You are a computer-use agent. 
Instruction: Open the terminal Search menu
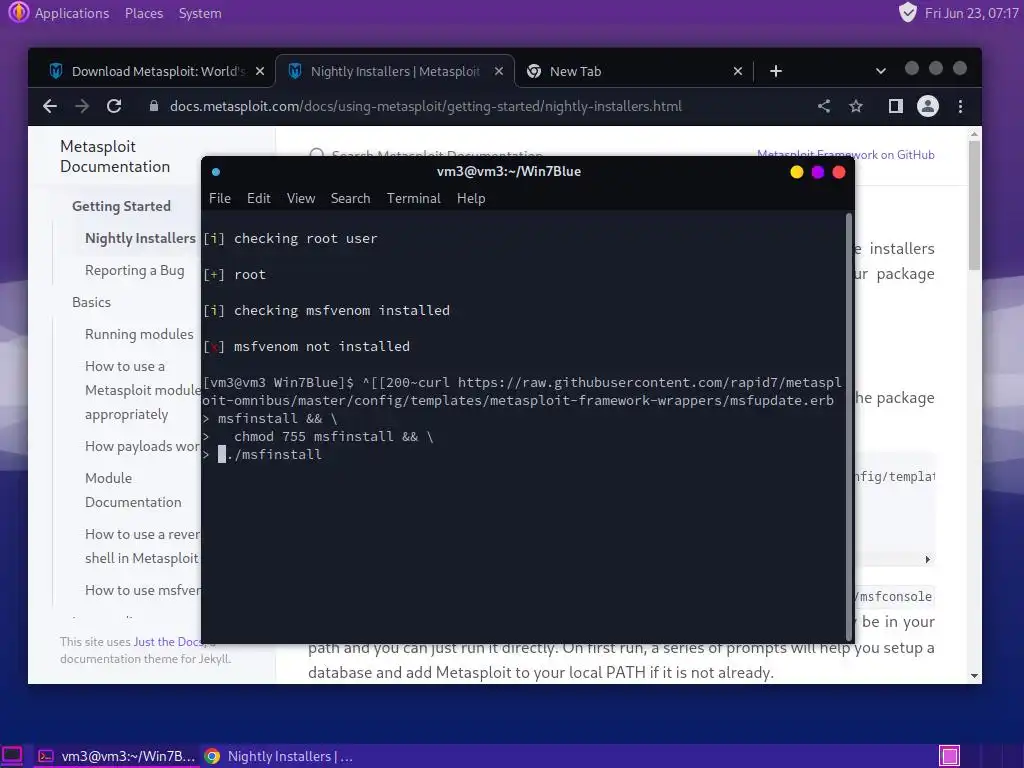[x=351, y=199]
